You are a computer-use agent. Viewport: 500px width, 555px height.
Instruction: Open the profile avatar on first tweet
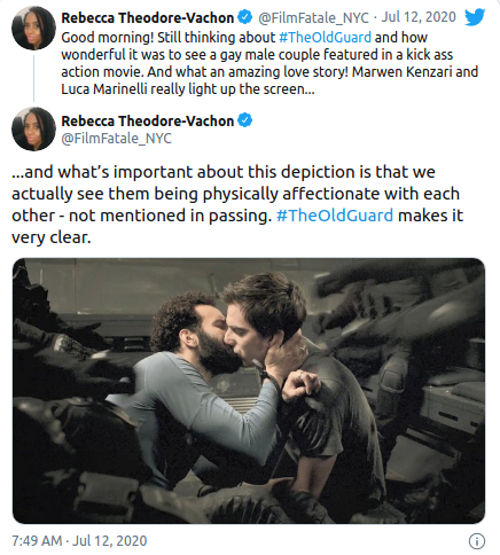(34, 28)
